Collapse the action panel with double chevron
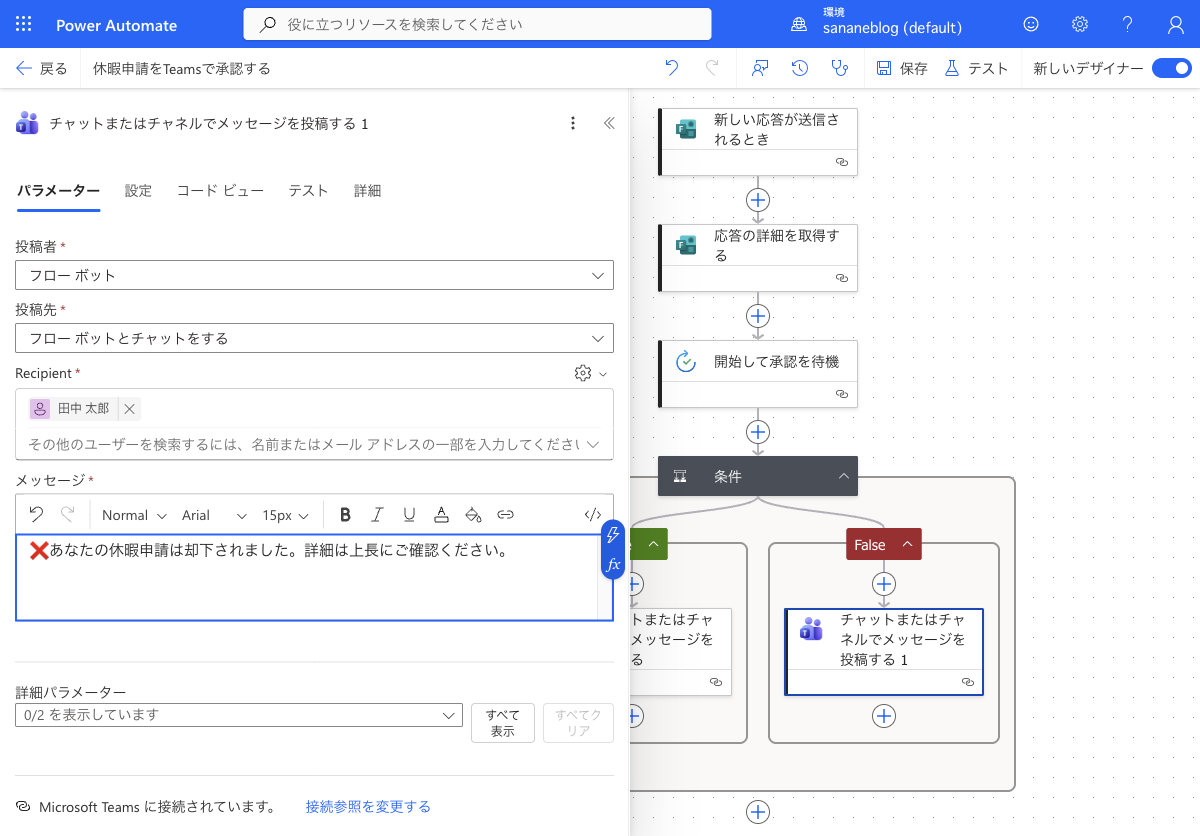 (609, 123)
